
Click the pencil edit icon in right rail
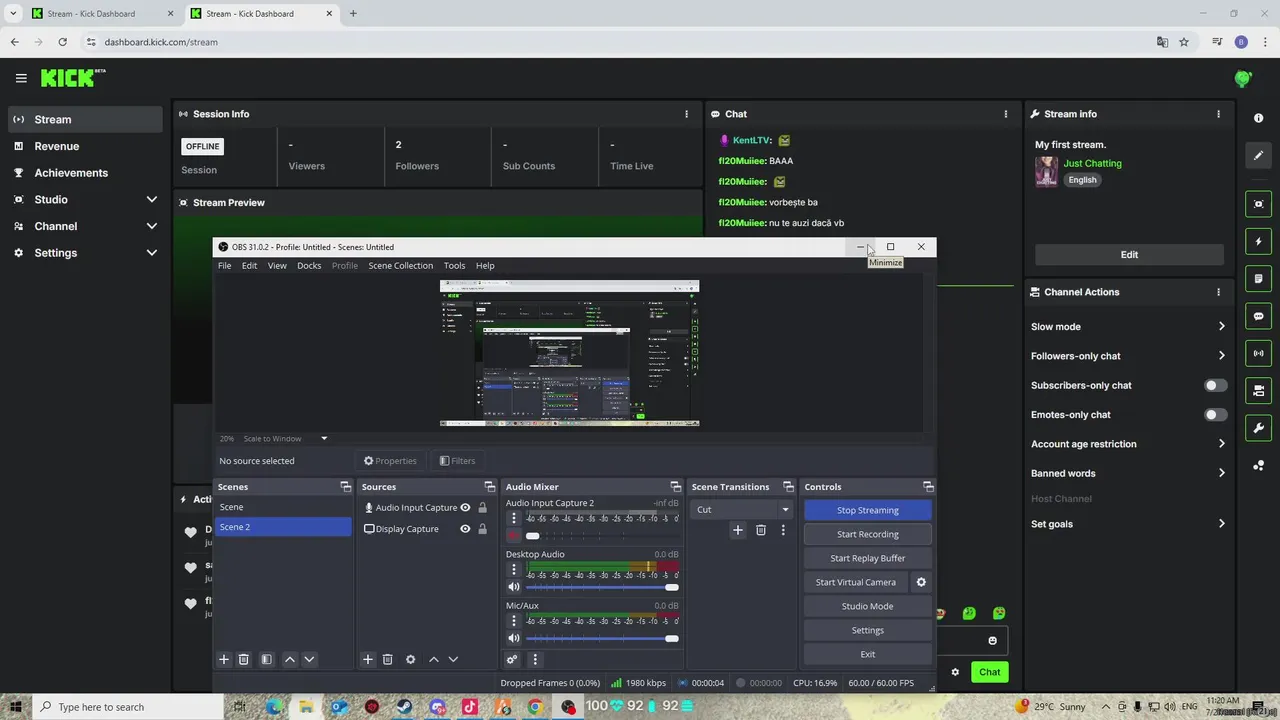tap(1258, 155)
